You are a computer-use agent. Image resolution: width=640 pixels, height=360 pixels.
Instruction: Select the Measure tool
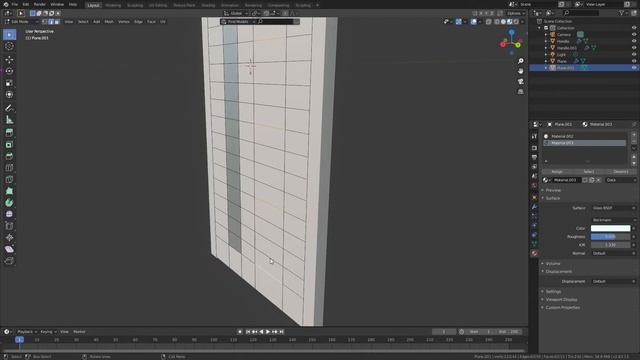(9, 120)
